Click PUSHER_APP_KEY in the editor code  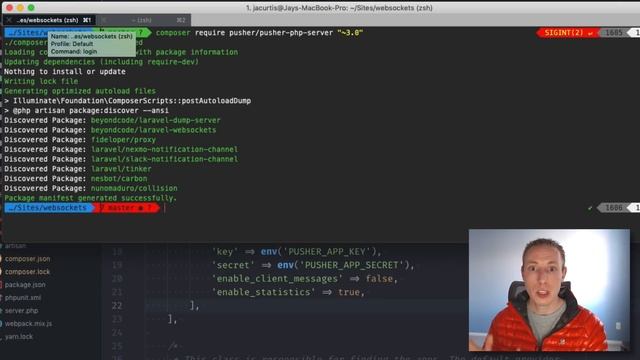pyautogui.click(x=326, y=251)
